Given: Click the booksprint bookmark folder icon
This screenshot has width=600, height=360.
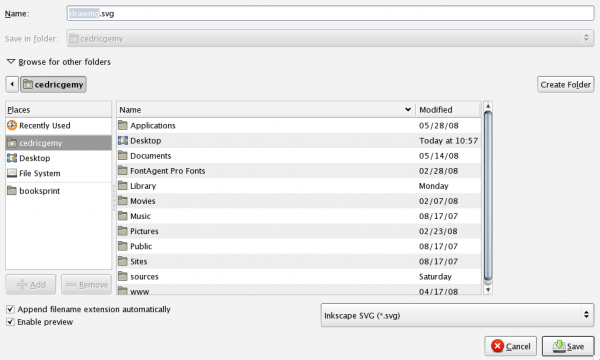Looking at the screenshot, I should click(x=12, y=191).
